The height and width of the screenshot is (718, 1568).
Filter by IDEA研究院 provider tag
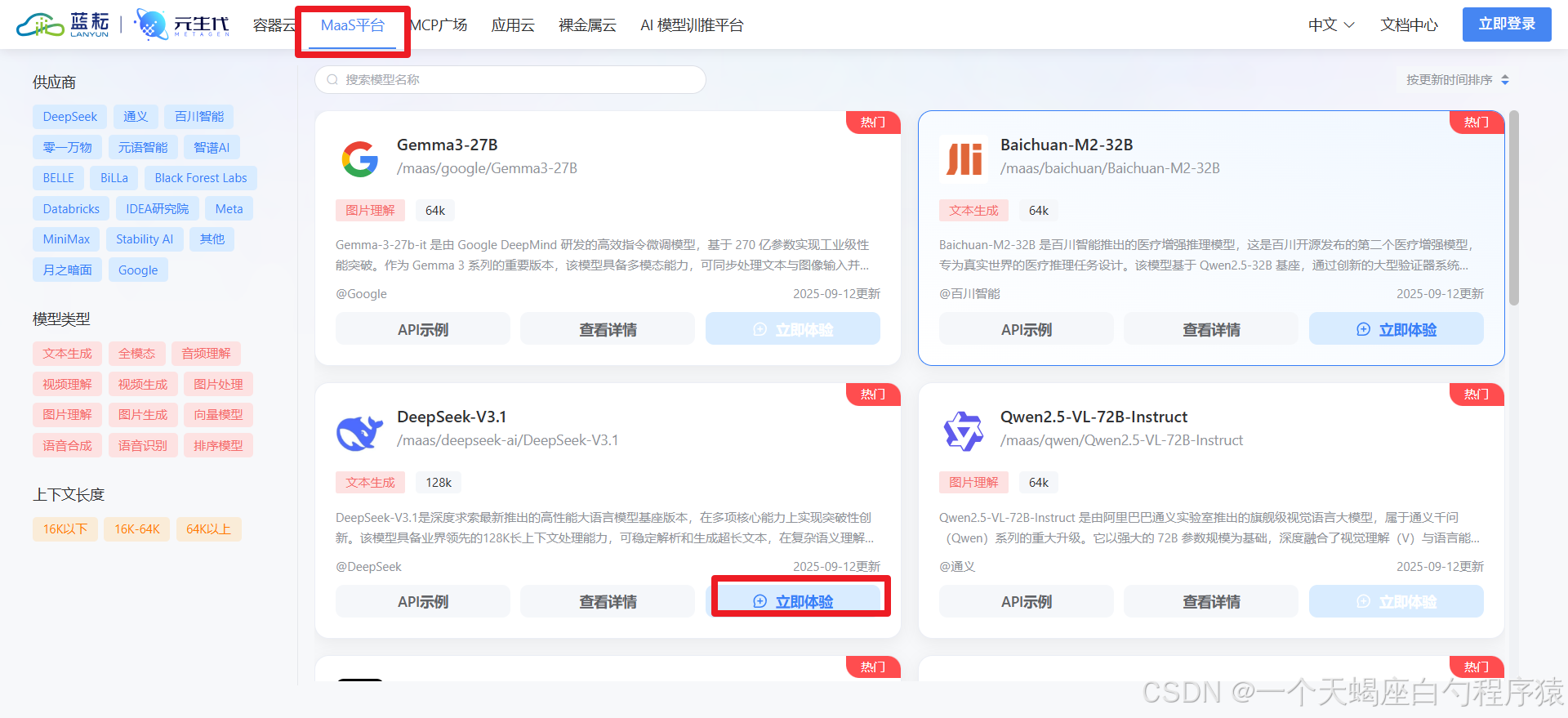[158, 209]
